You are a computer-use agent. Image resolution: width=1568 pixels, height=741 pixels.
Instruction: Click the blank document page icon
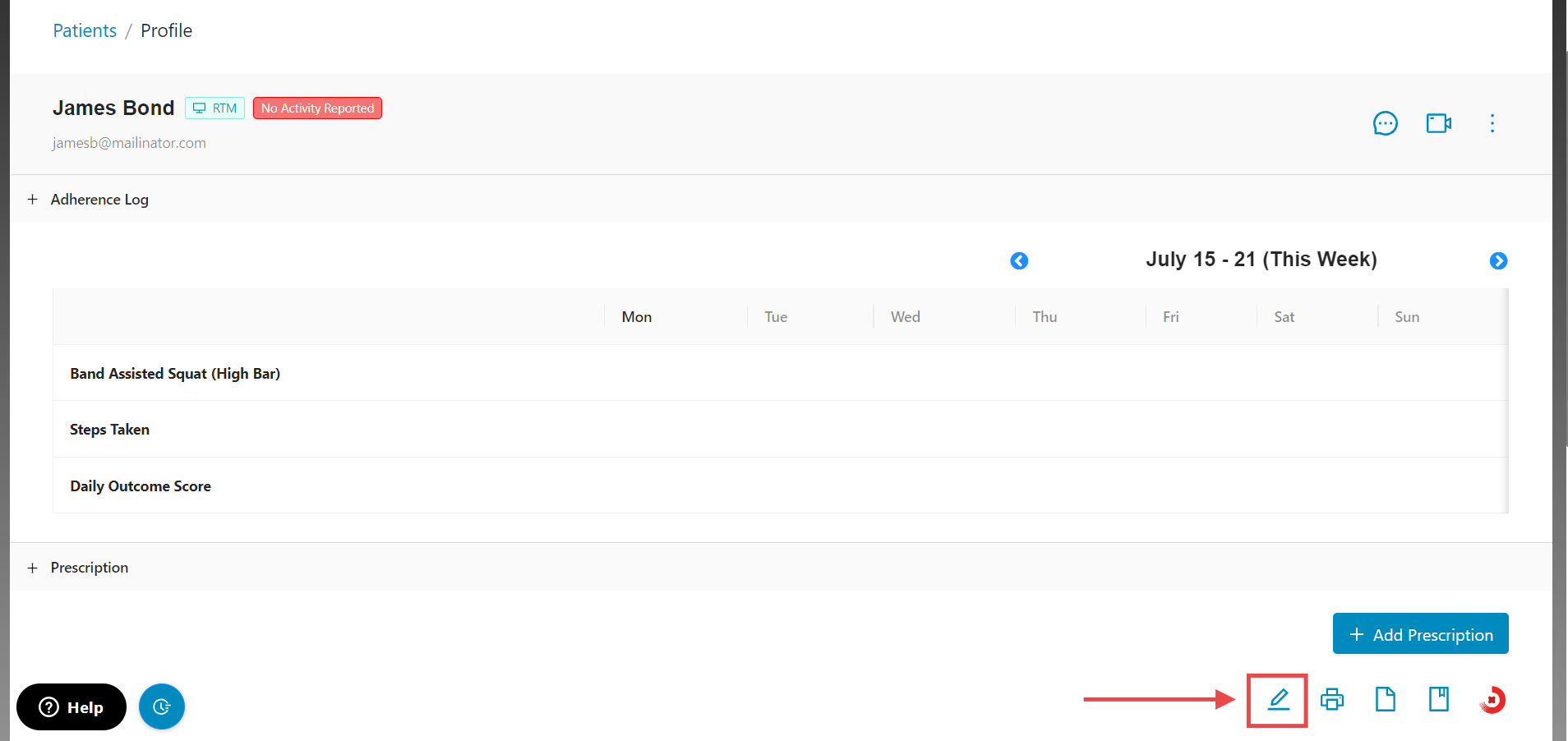(1386, 700)
